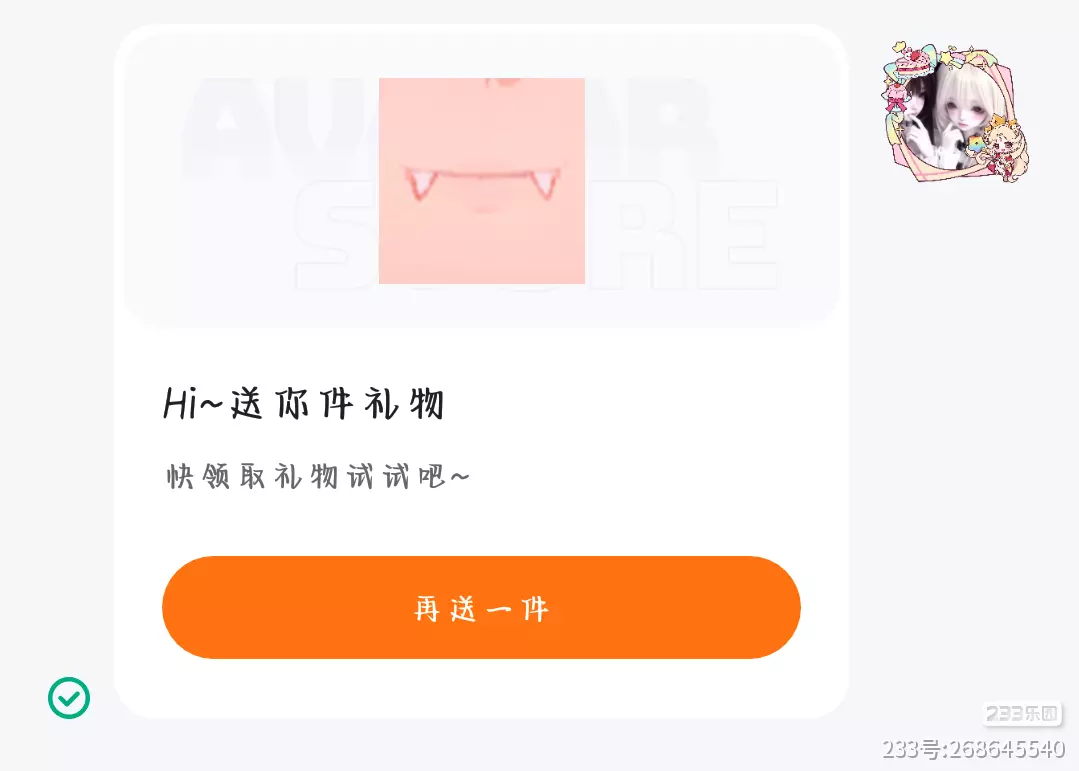This screenshot has width=1079, height=771.
Task: Click the 233乐园 watermark logo
Action: click(1022, 714)
